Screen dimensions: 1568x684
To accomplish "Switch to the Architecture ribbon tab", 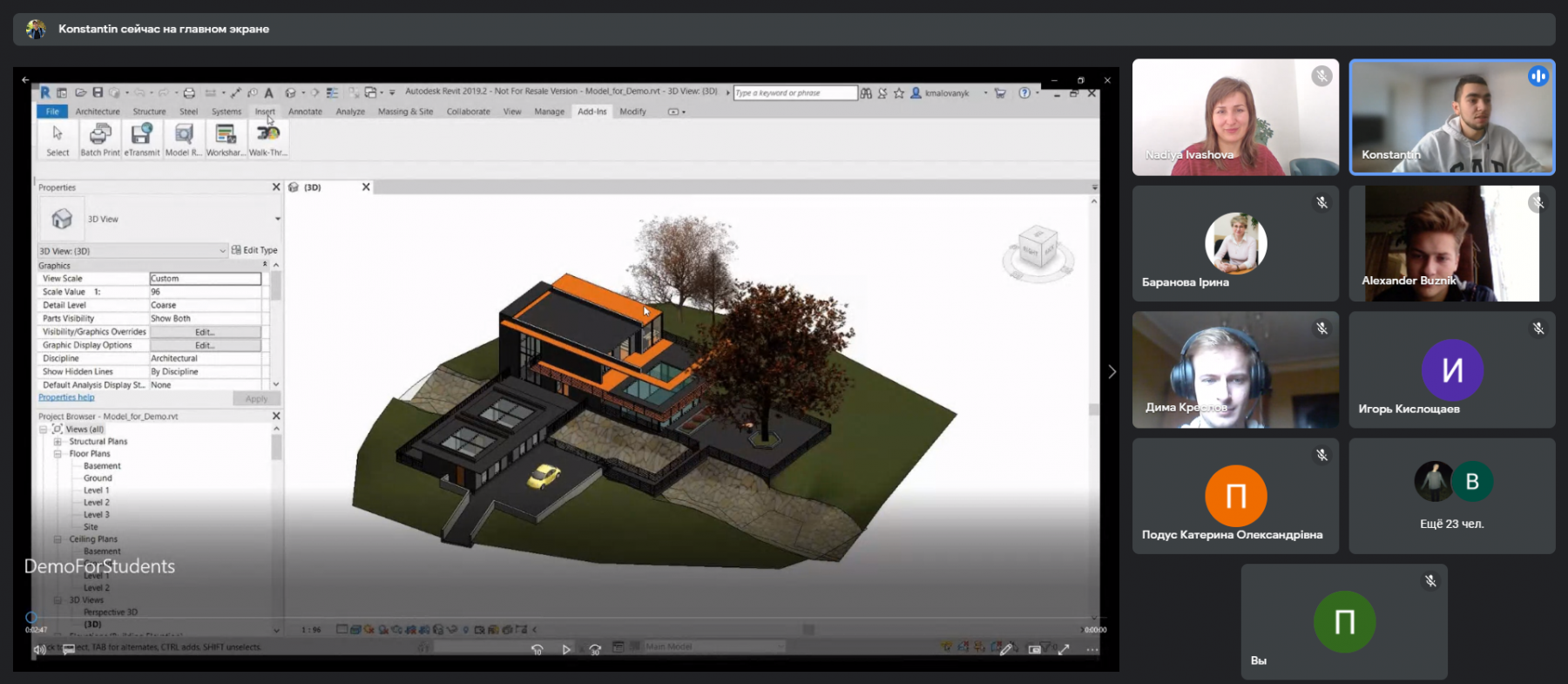I will click(98, 112).
